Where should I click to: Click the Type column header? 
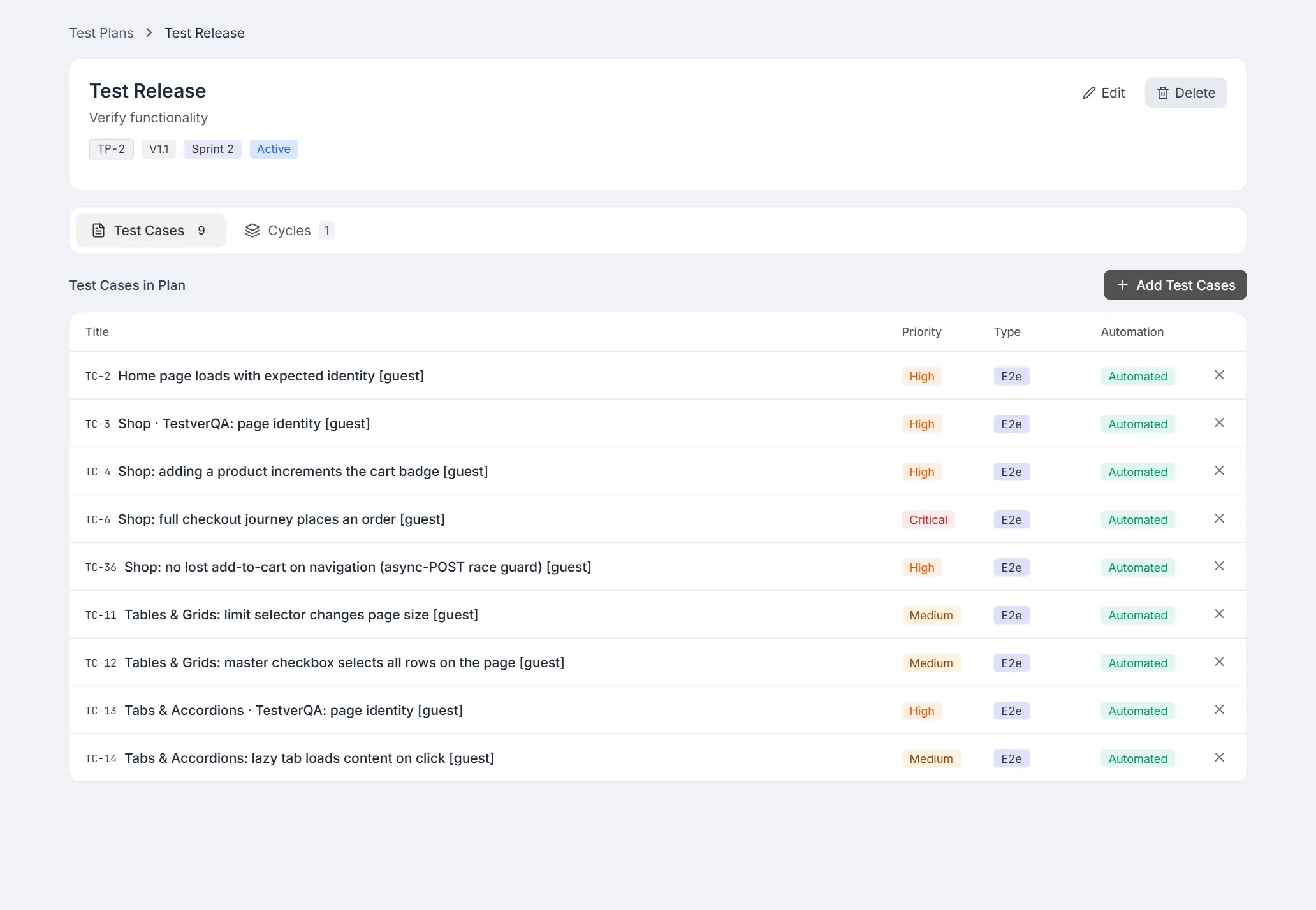click(1007, 332)
